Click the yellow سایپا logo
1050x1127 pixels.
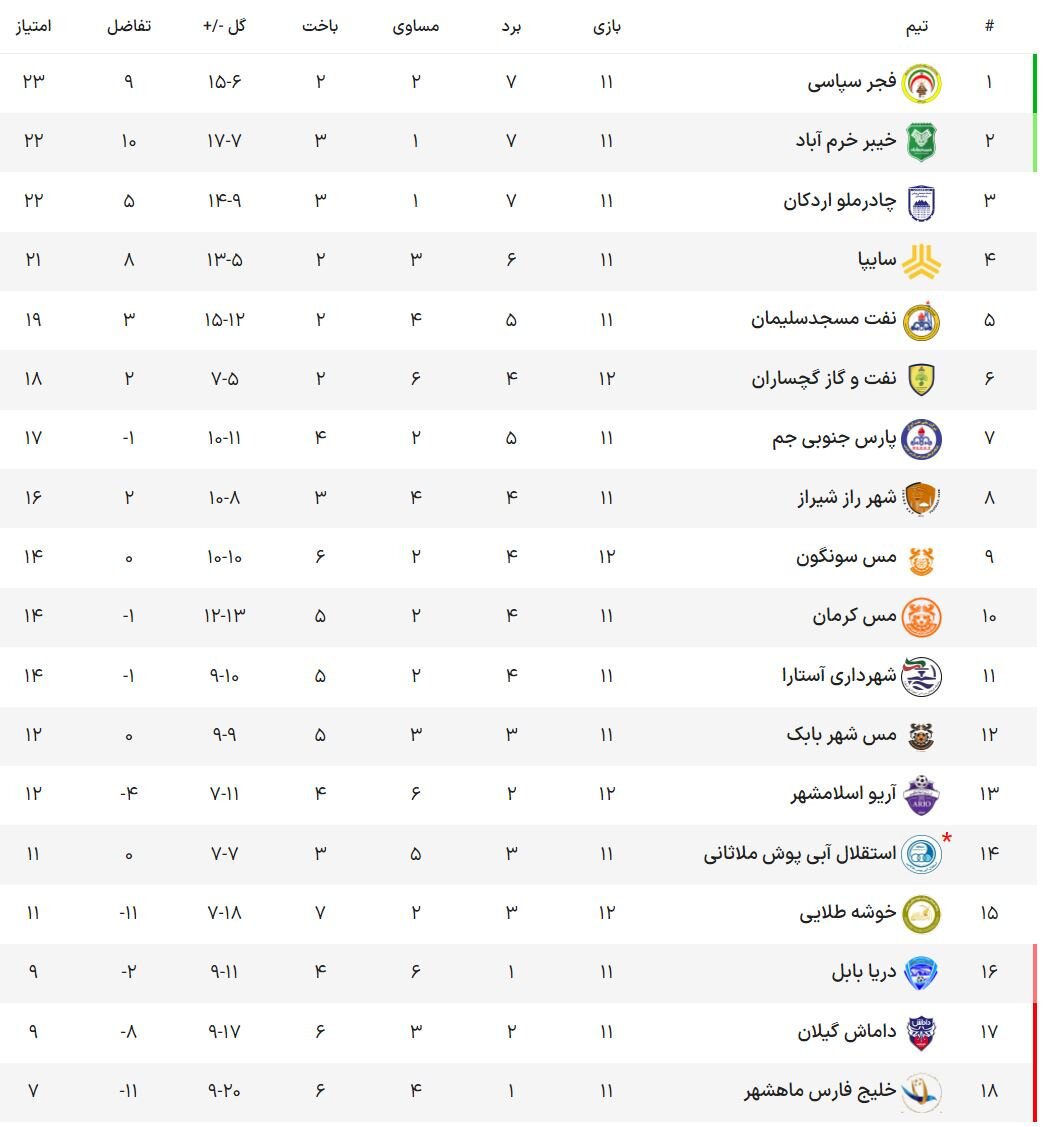[x=921, y=261]
